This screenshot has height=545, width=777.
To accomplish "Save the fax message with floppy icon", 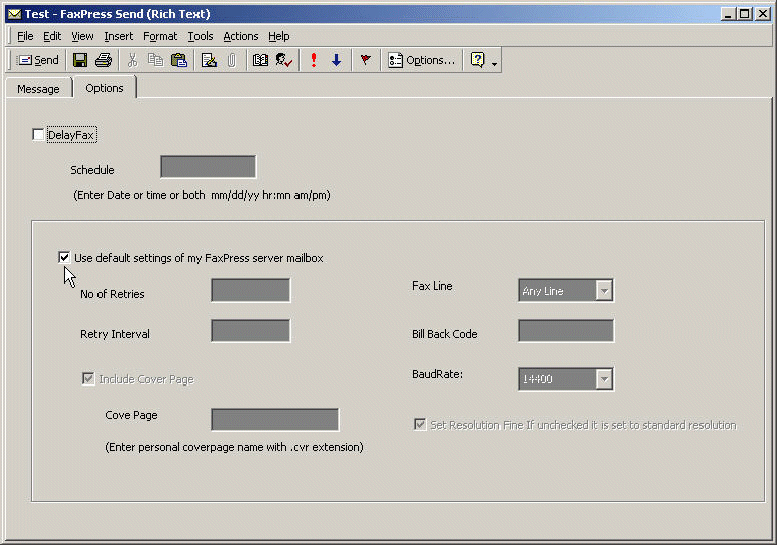I will click(x=80, y=60).
